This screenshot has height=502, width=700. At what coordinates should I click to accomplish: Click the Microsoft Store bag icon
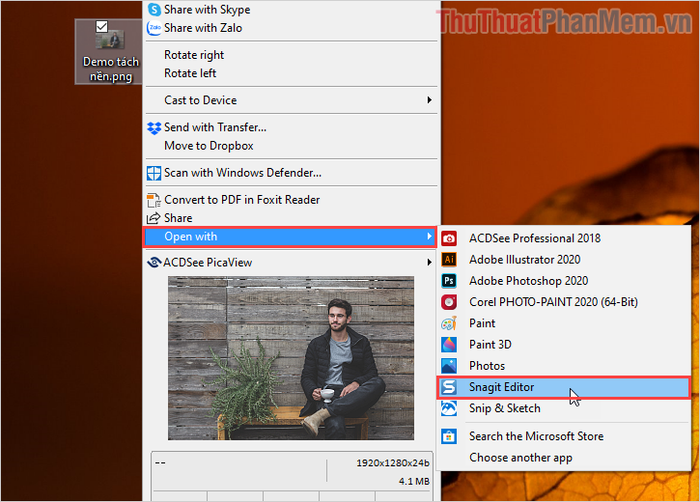[x=449, y=436]
